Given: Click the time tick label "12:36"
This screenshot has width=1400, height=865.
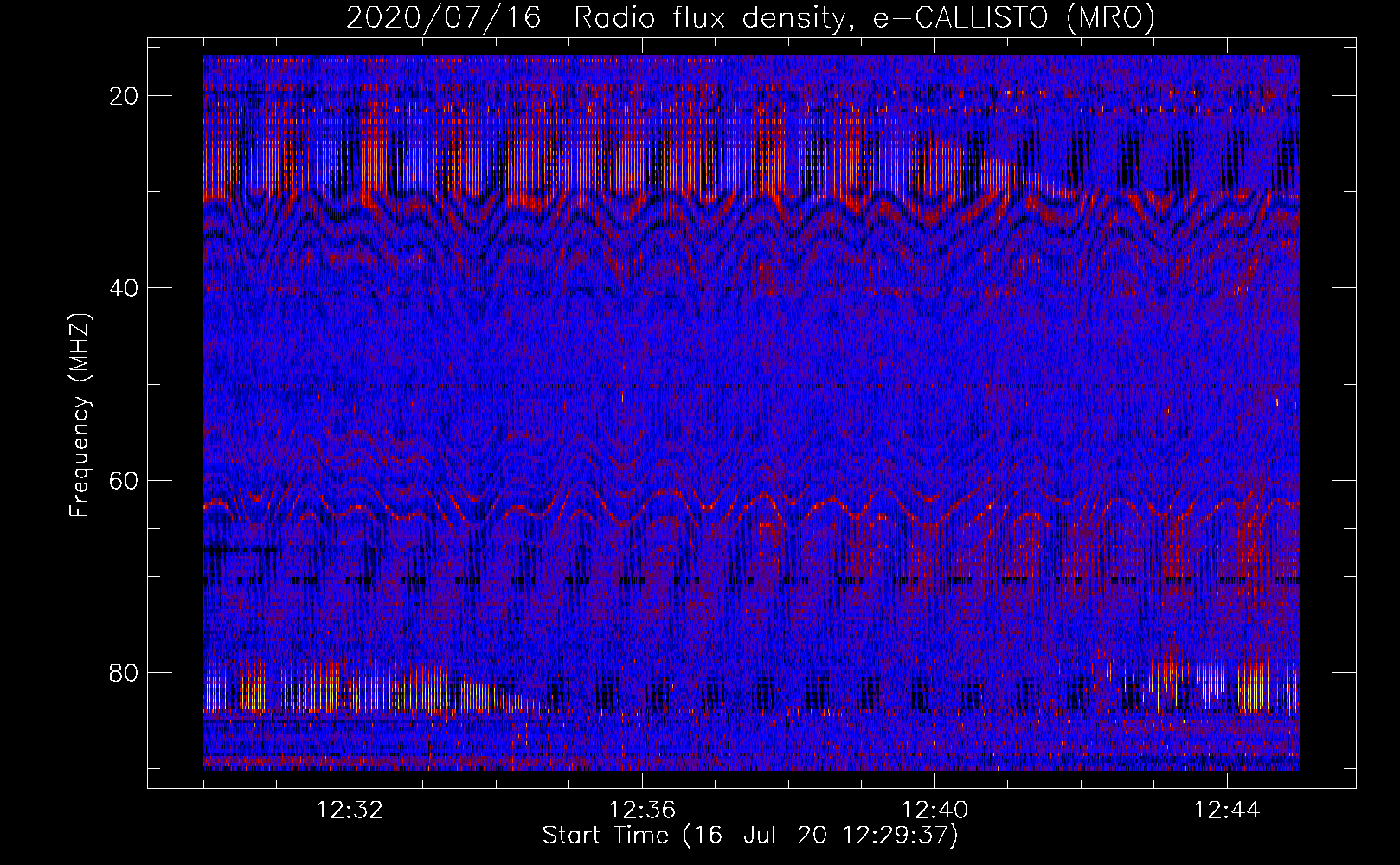Looking at the screenshot, I should tap(642, 811).
